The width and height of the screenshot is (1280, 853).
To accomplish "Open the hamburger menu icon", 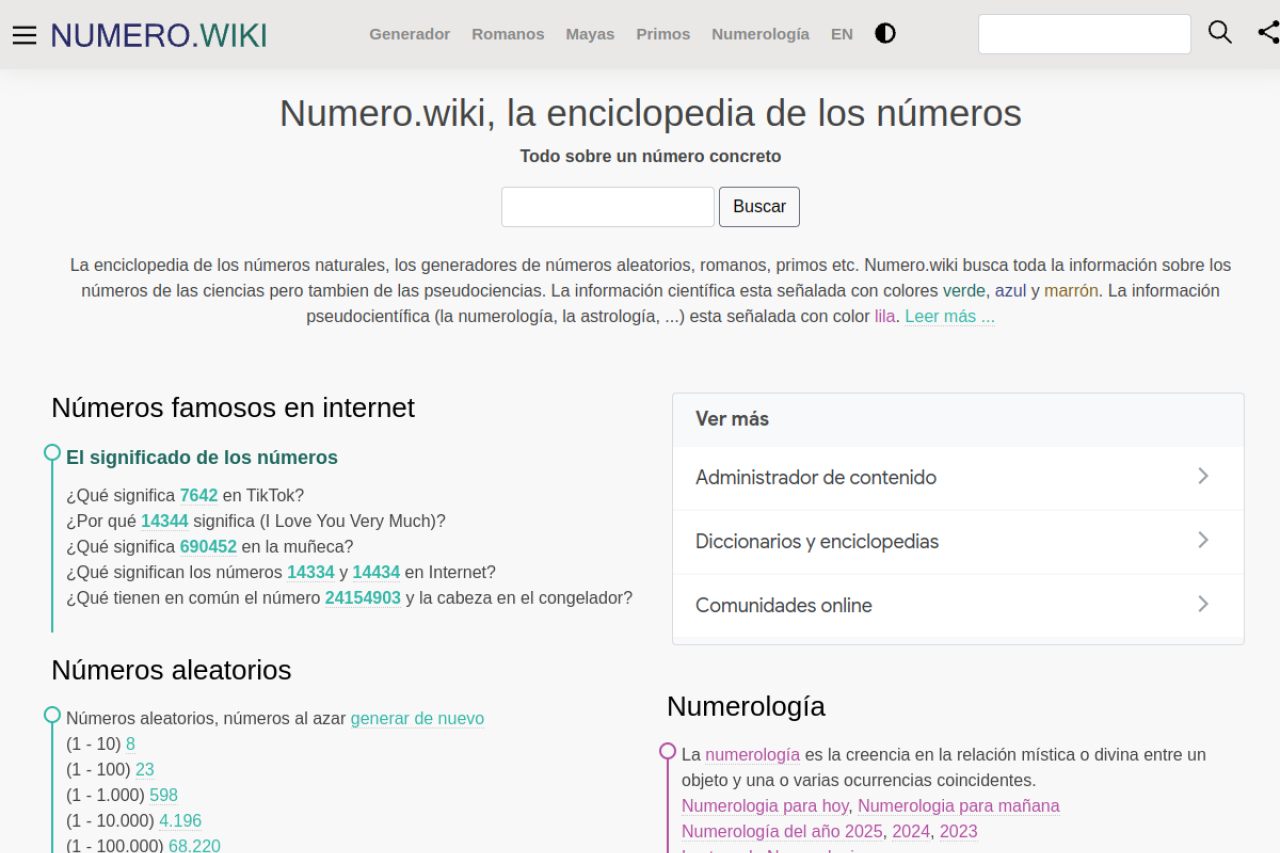I will [24, 35].
